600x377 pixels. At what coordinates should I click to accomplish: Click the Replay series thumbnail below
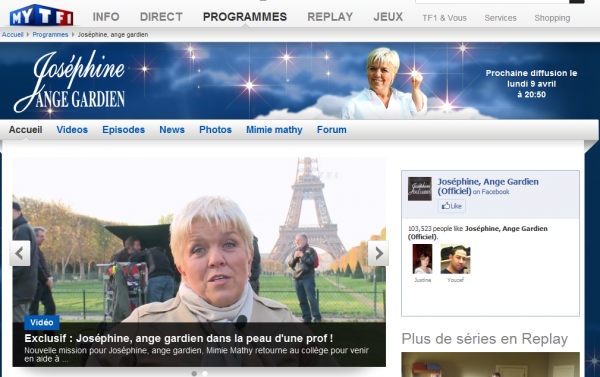(x=490, y=364)
